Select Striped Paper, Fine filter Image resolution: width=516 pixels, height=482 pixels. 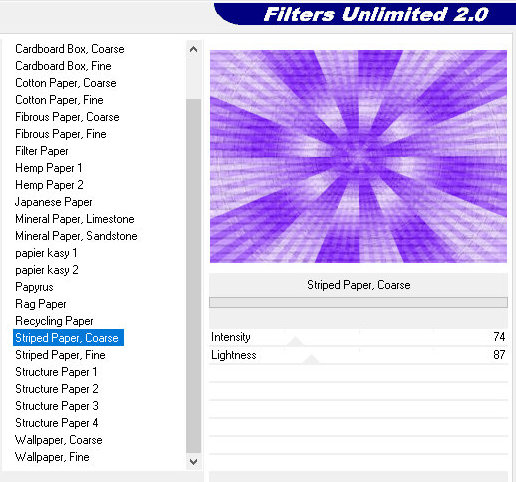60,355
